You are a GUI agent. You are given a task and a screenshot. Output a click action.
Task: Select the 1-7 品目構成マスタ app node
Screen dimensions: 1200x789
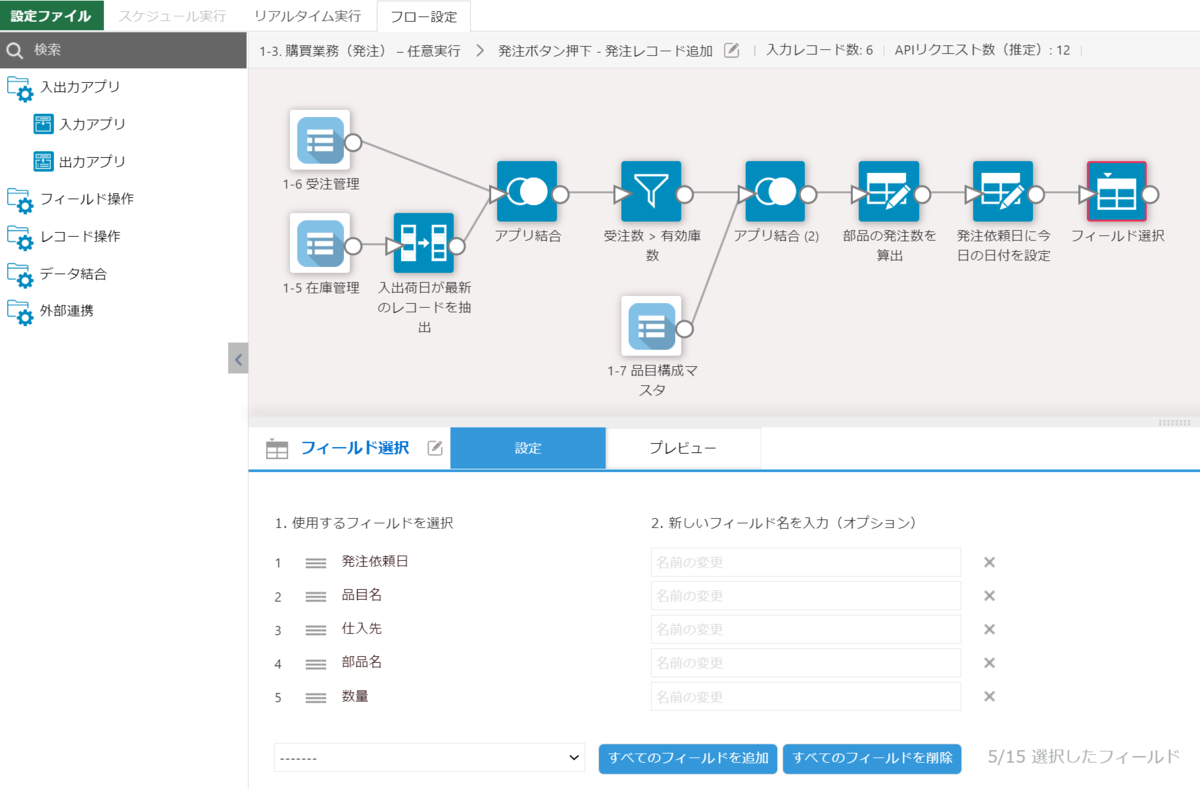click(x=651, y=325)
